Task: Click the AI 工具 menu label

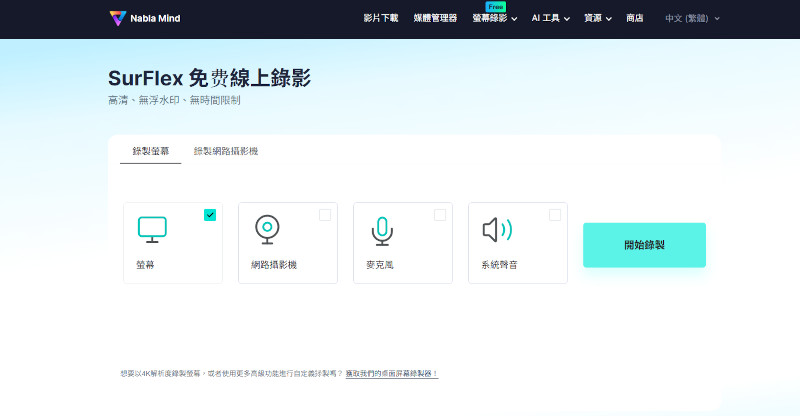Action: pos(546,18)
